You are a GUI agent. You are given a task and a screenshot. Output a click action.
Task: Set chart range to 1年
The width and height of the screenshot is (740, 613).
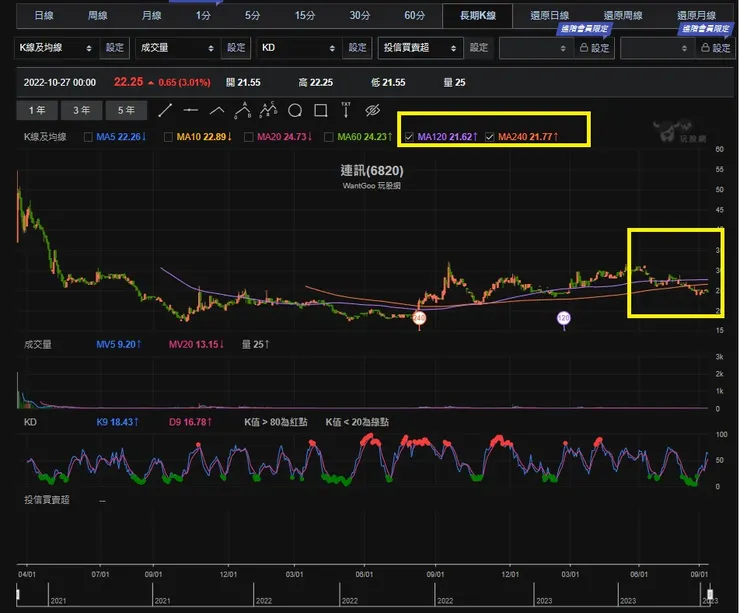(37, 110)
